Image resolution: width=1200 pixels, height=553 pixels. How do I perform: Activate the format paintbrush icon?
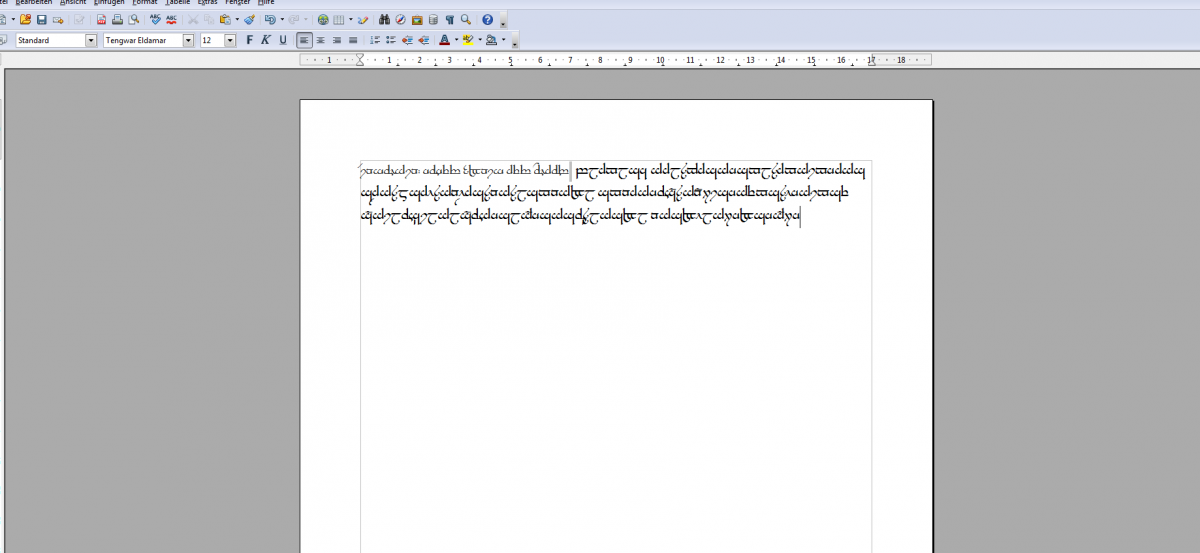249,19
